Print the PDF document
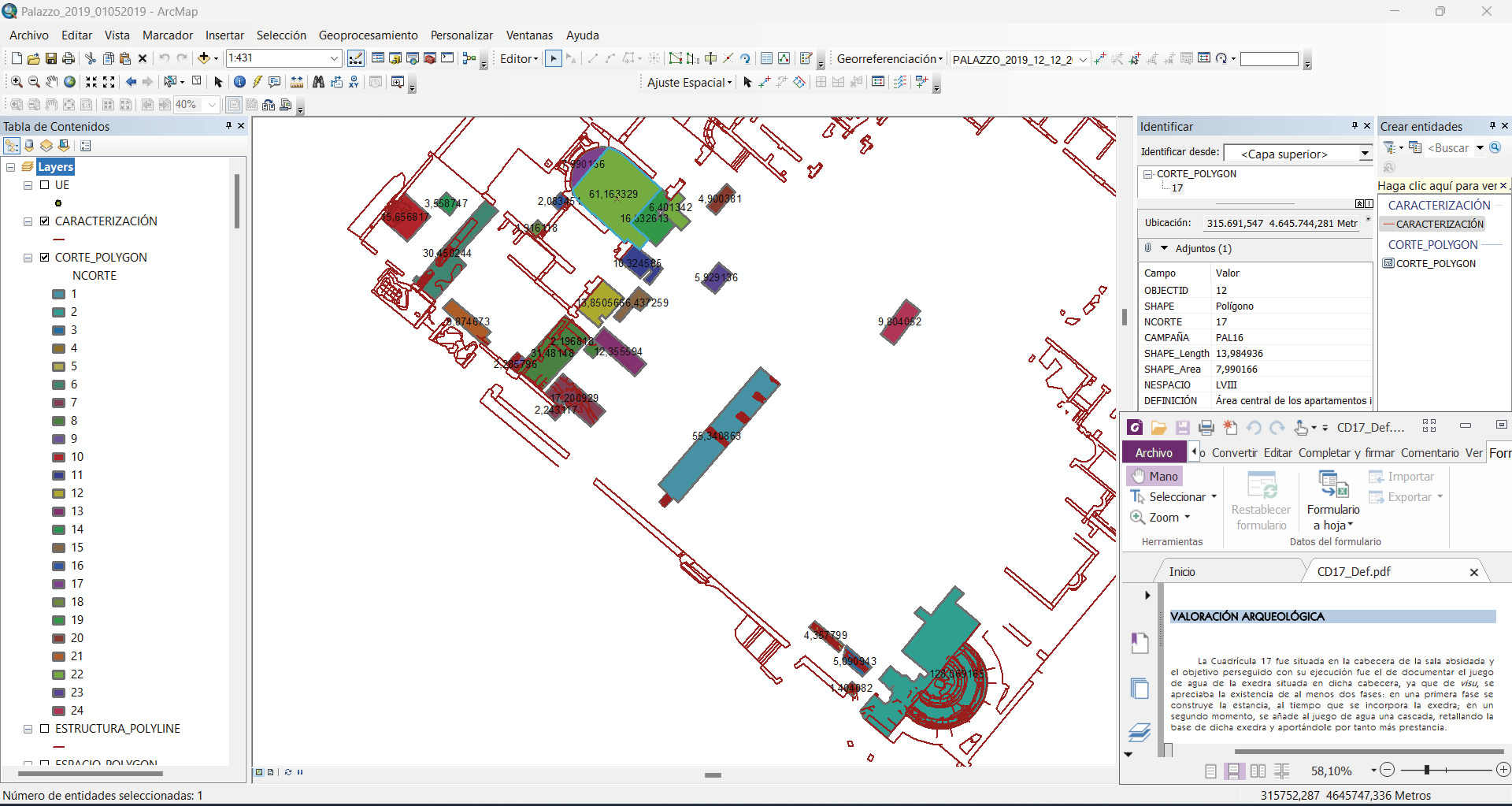Screen dimensions: 1512x806 point(1206,428)
